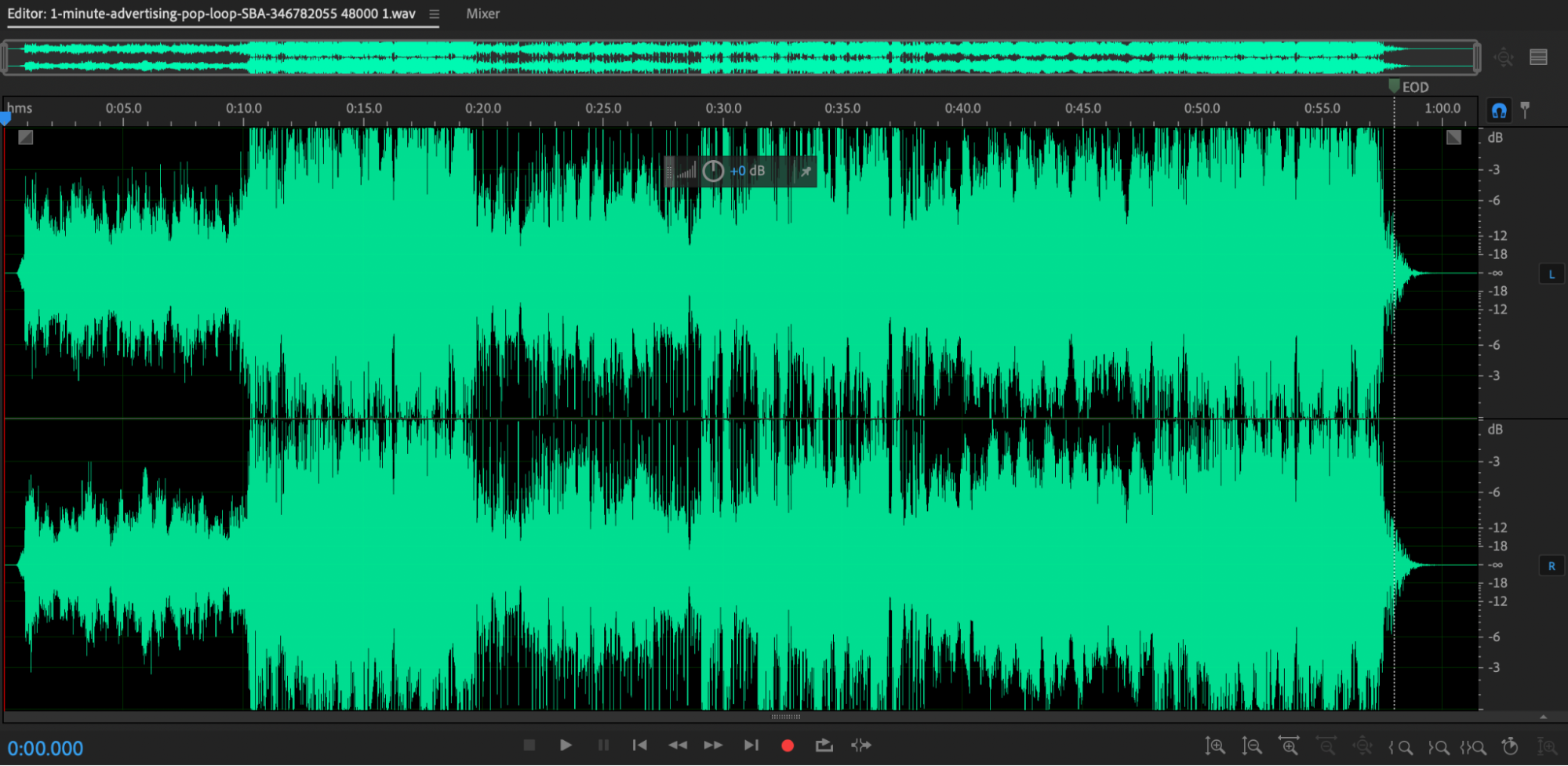This screenshot has width=1568, height=766.
Task: Toggle left channel with the L button
Action: click(x=1552, y=274)
